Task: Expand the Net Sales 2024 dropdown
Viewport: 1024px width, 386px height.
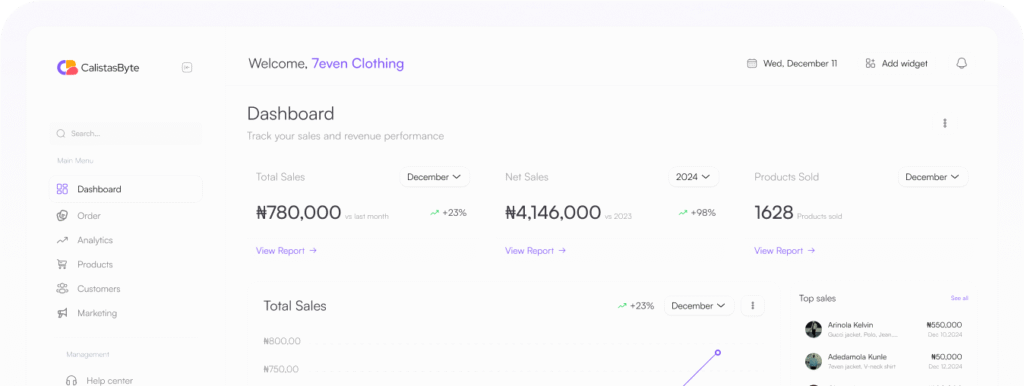Action: pyautogui.click(x=693, y=177)
